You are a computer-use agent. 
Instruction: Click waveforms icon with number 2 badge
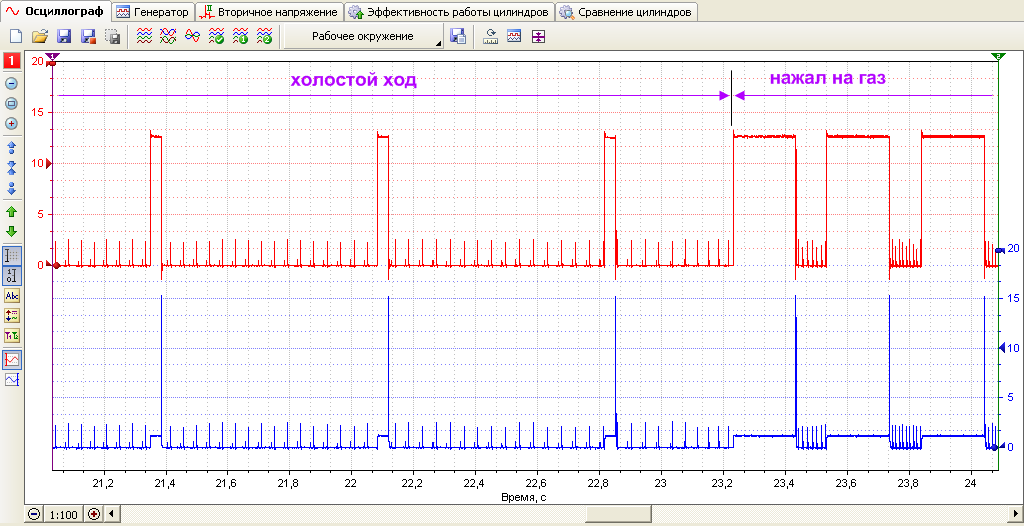[x=264, y=37]
